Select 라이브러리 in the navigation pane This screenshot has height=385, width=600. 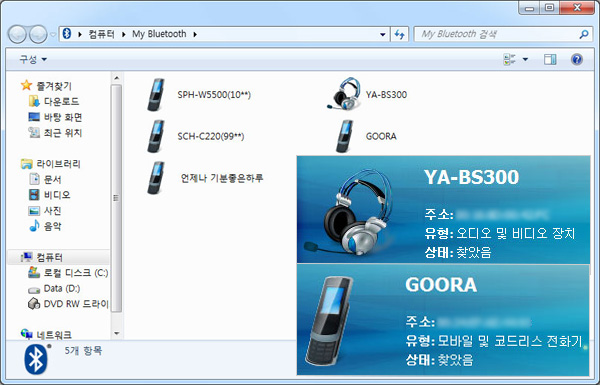(51, 164)
